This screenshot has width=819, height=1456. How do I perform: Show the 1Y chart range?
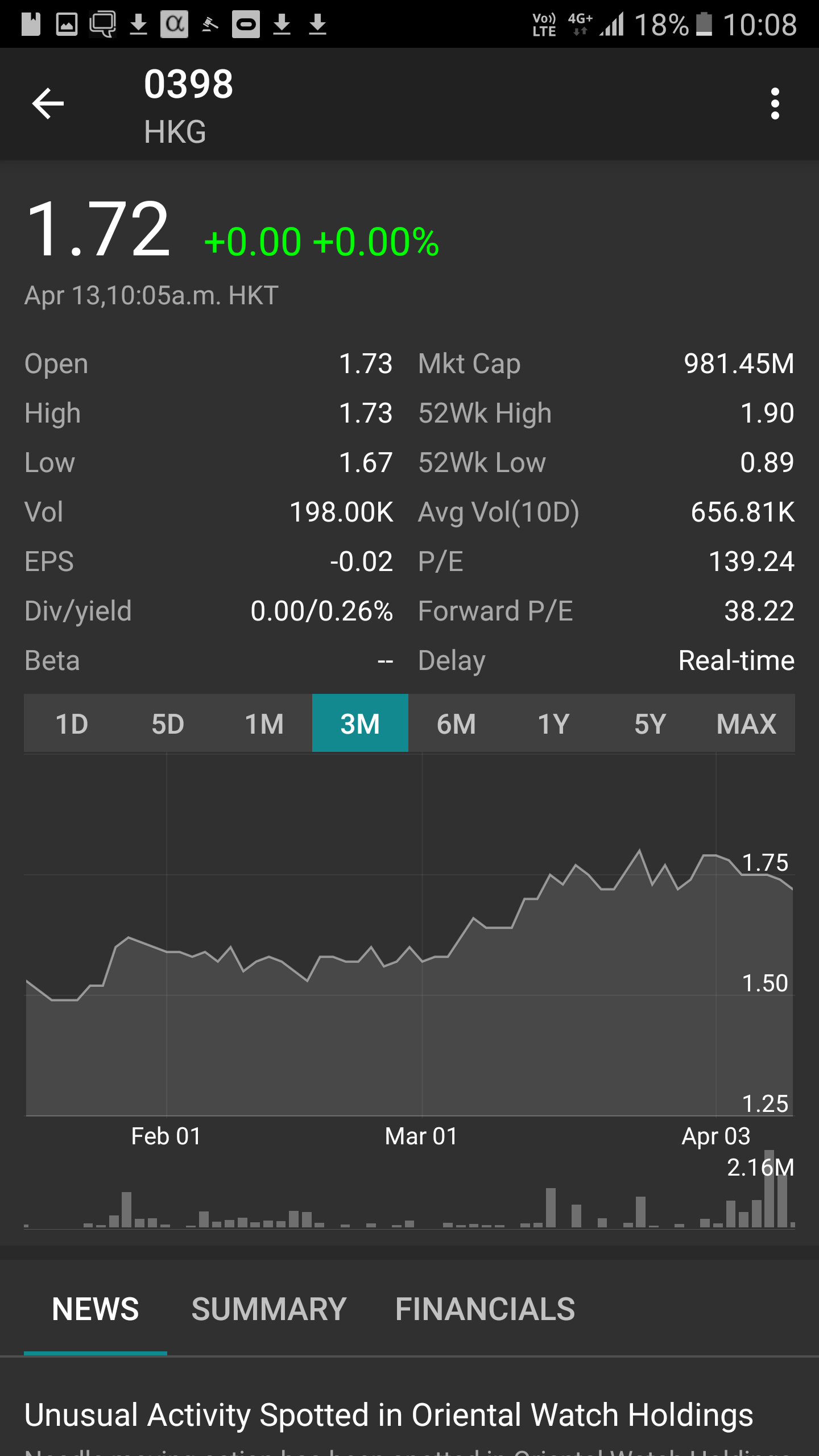[553, 724]
